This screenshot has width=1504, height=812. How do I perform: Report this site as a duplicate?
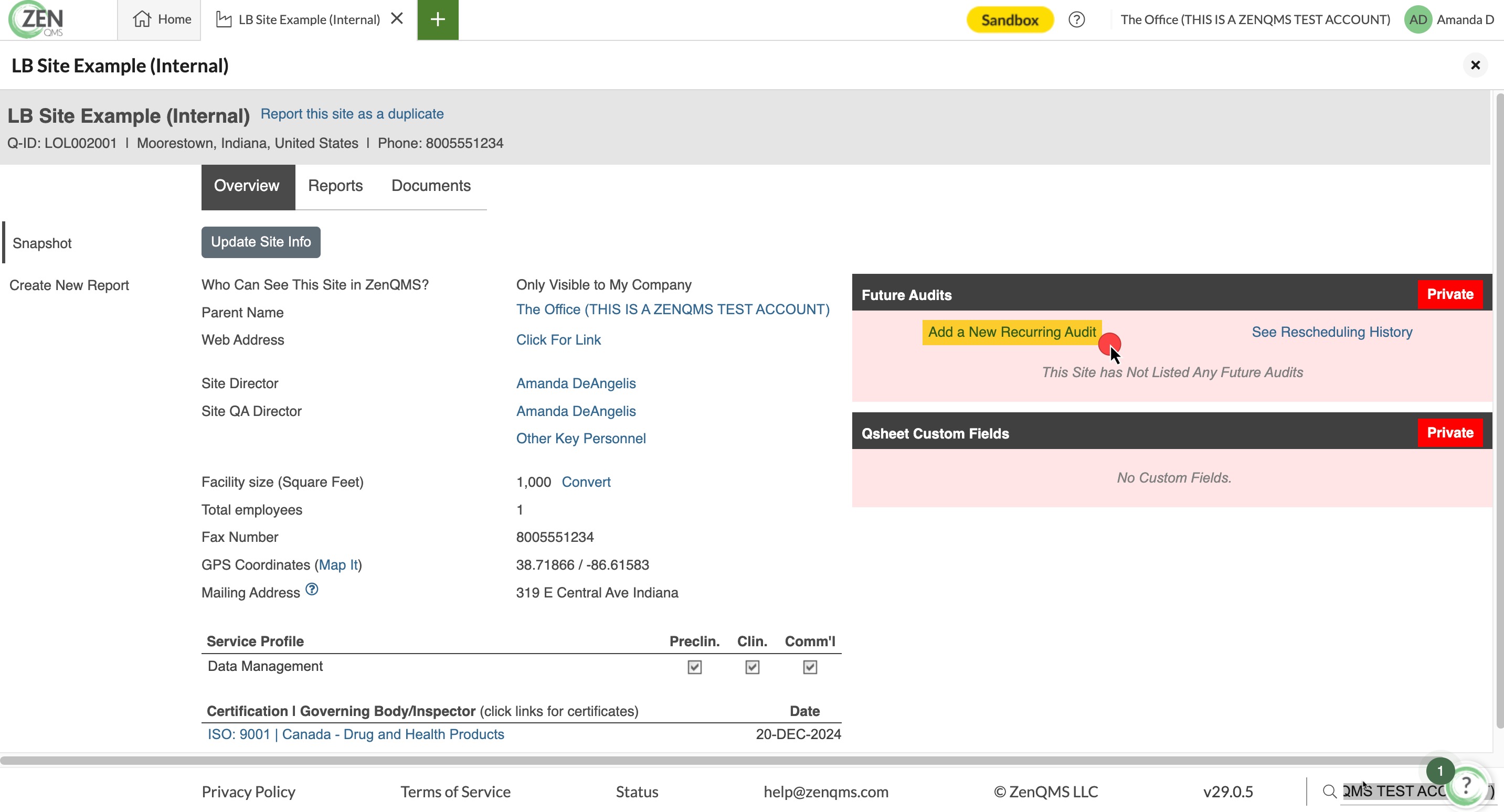(352, 114)
